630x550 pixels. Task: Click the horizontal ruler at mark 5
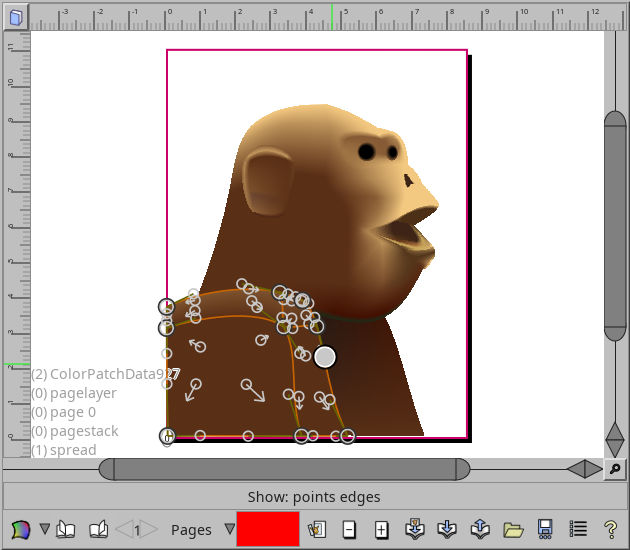[x=342, y=17]
